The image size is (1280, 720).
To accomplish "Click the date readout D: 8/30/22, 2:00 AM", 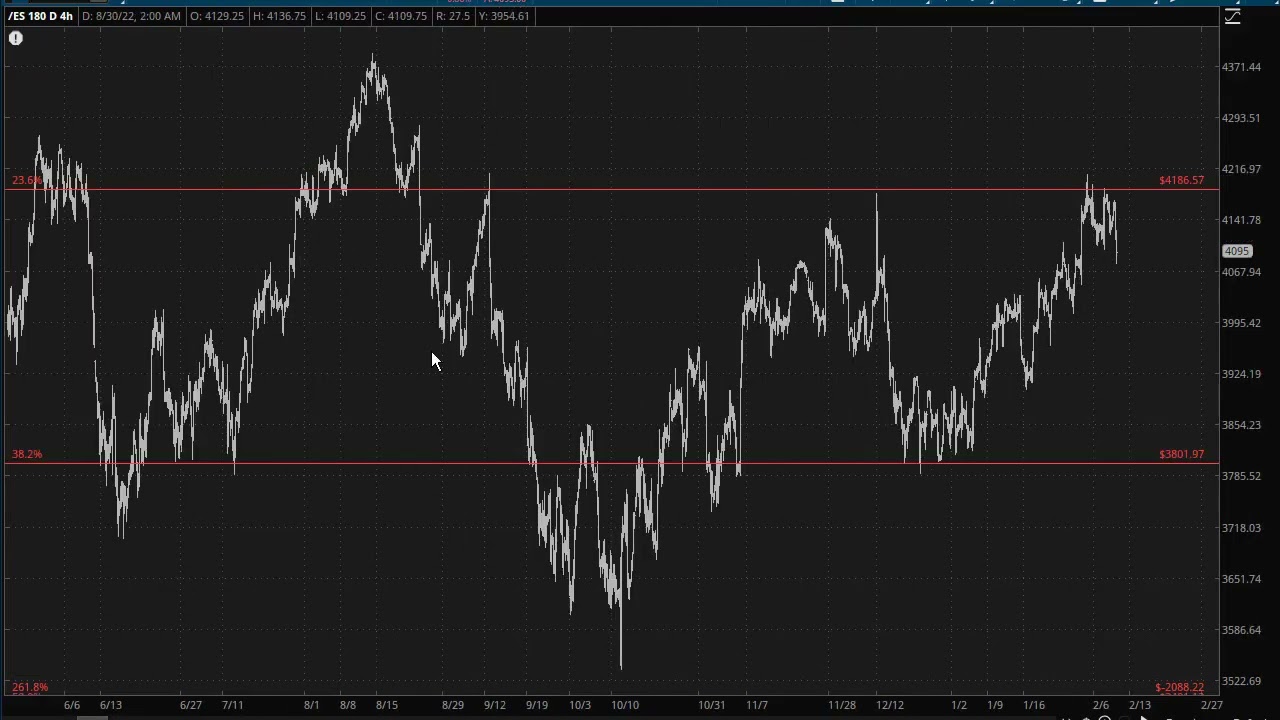I will [131, 16].
